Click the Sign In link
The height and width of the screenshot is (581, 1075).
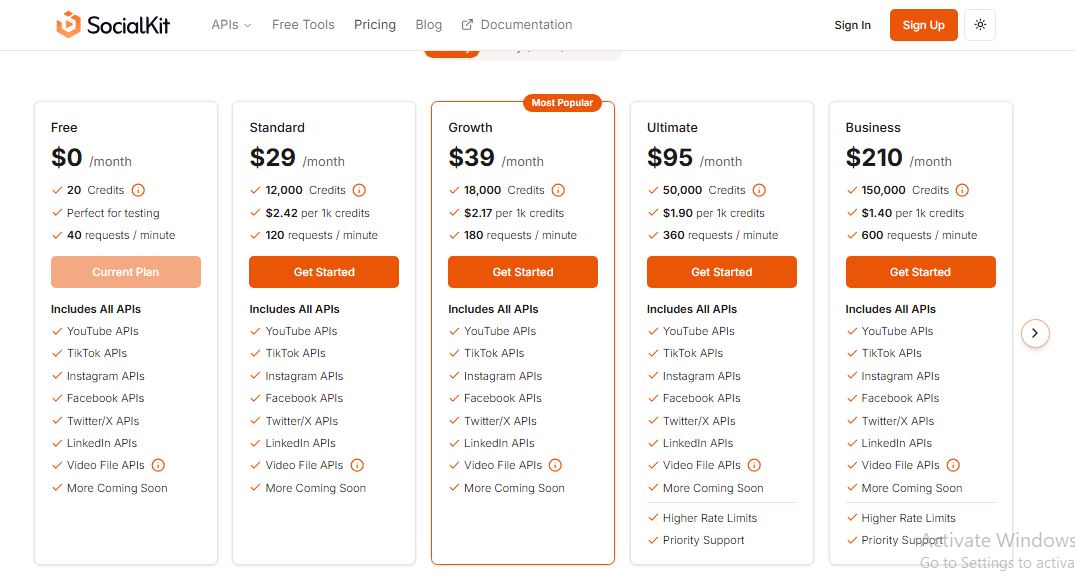852,25
